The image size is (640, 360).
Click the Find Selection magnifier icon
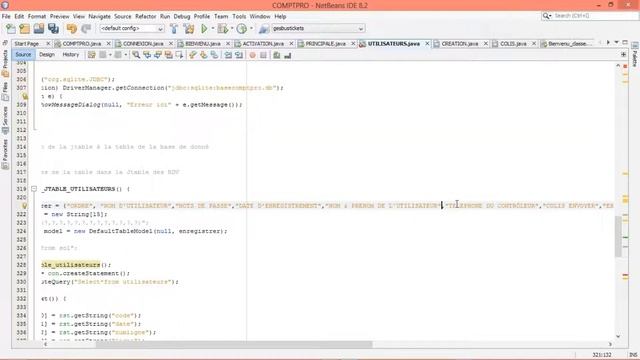(136, 55)
